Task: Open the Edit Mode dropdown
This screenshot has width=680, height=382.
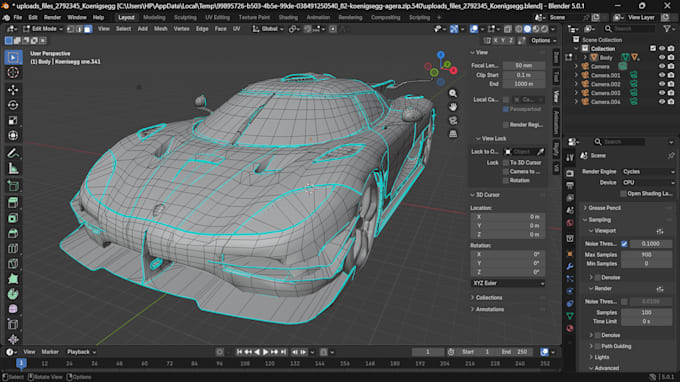Action: pyautogui.click(x=42, y=29)
